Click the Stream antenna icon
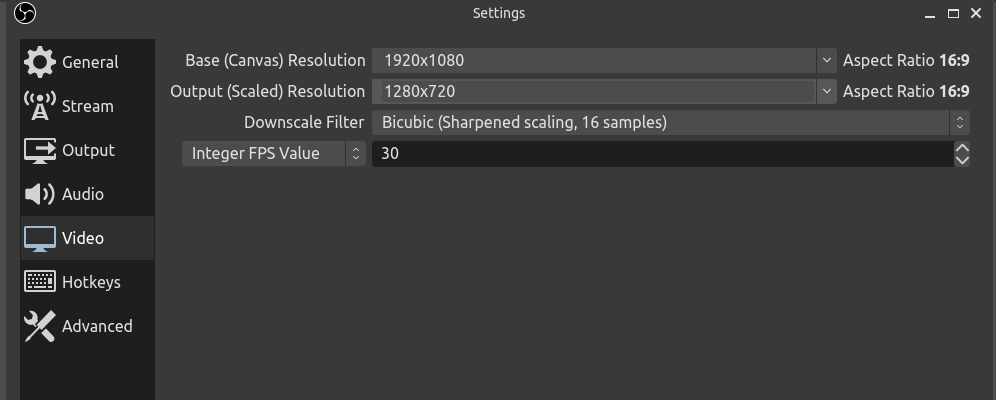 pyautogui.click(x=40, y=106)
